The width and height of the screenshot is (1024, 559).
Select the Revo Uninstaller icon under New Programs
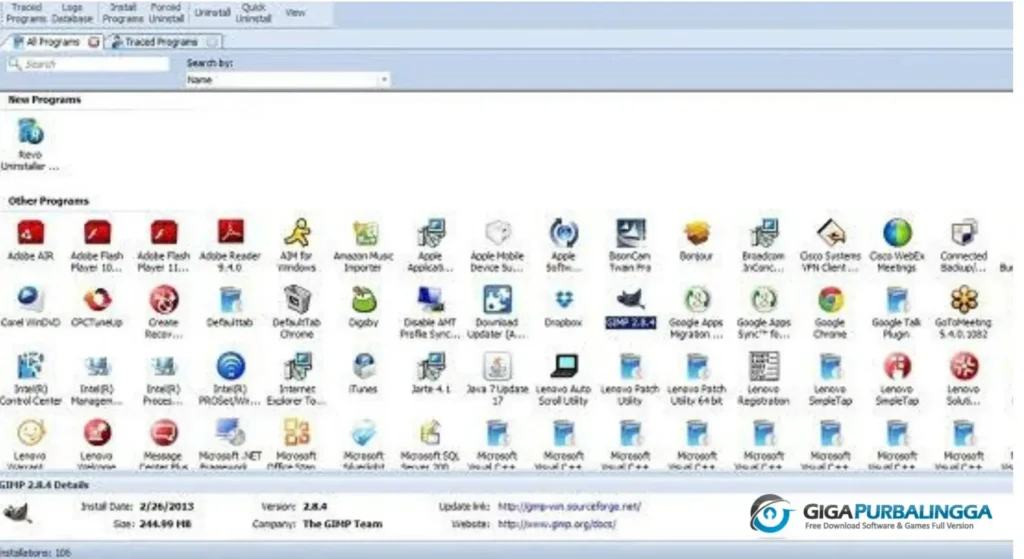coord(30,132)
